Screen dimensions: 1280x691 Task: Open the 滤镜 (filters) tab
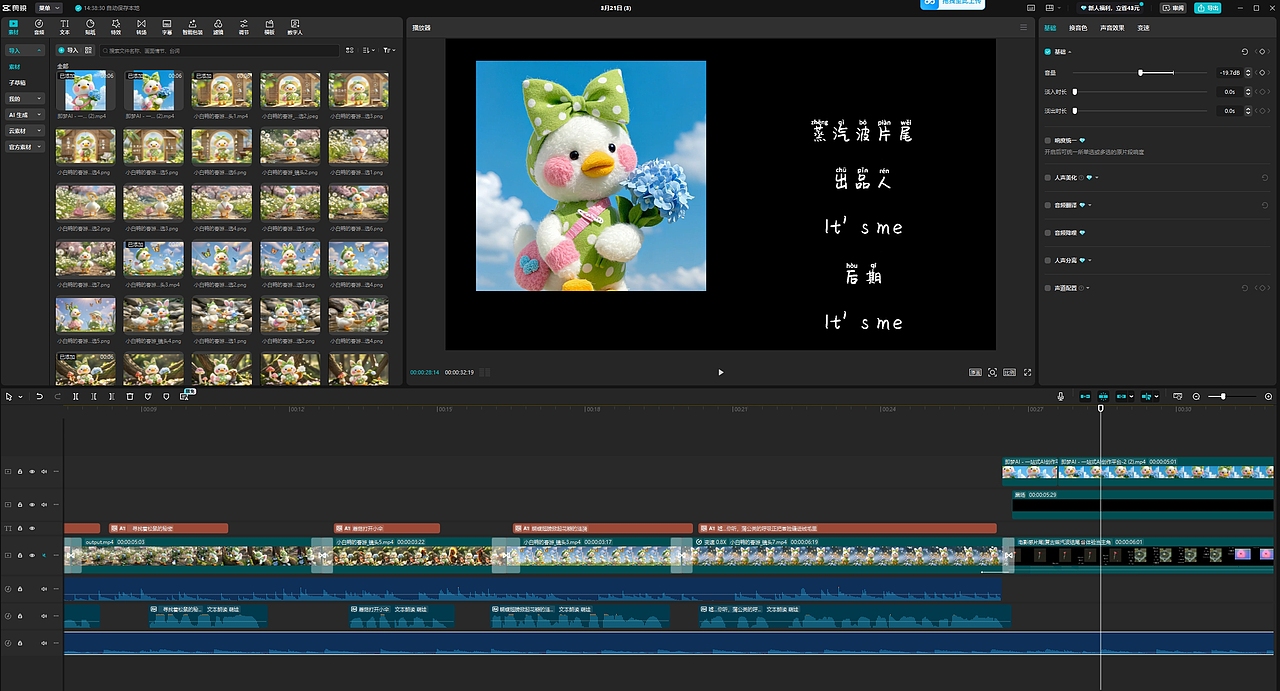pos(219,26)
